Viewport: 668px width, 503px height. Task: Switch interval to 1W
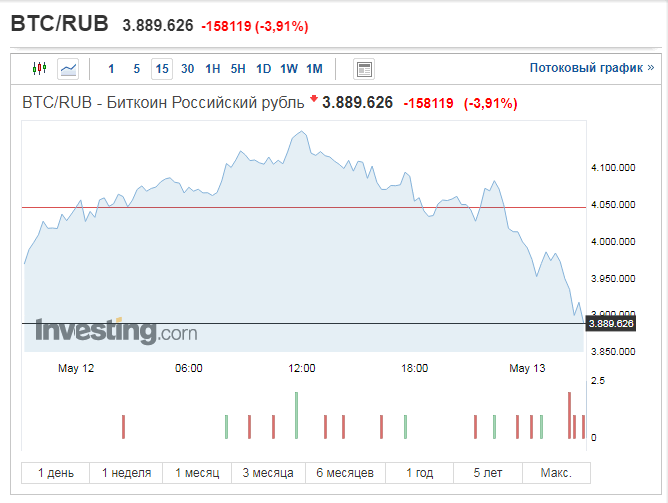point(288,69)
